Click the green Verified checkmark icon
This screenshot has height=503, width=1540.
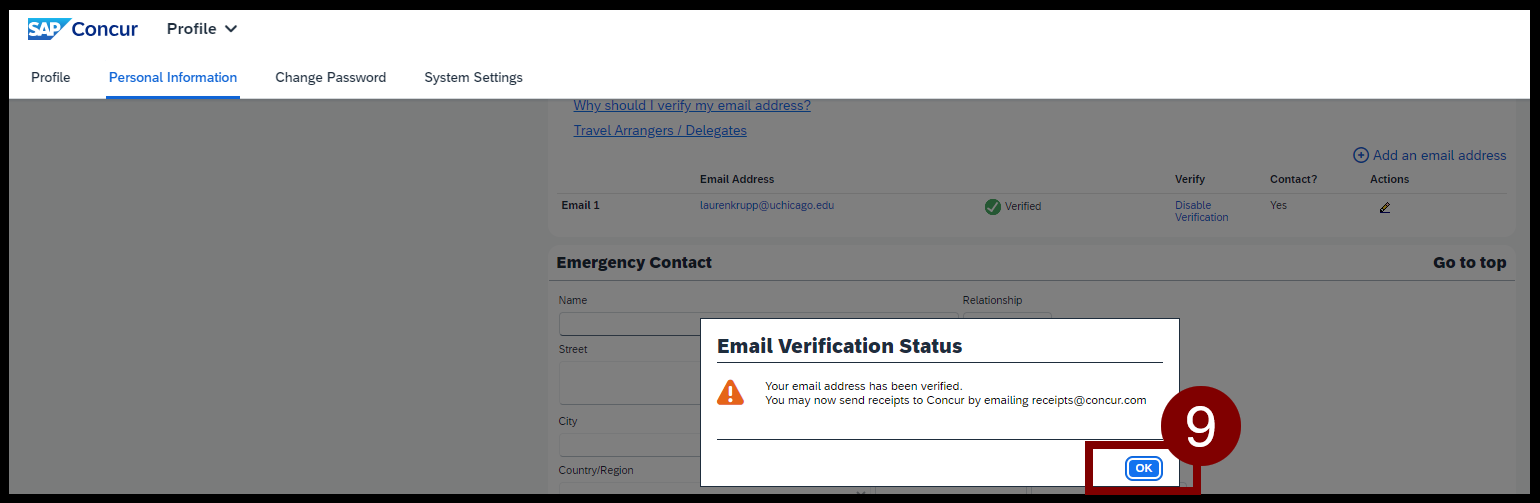coord(993,207)
